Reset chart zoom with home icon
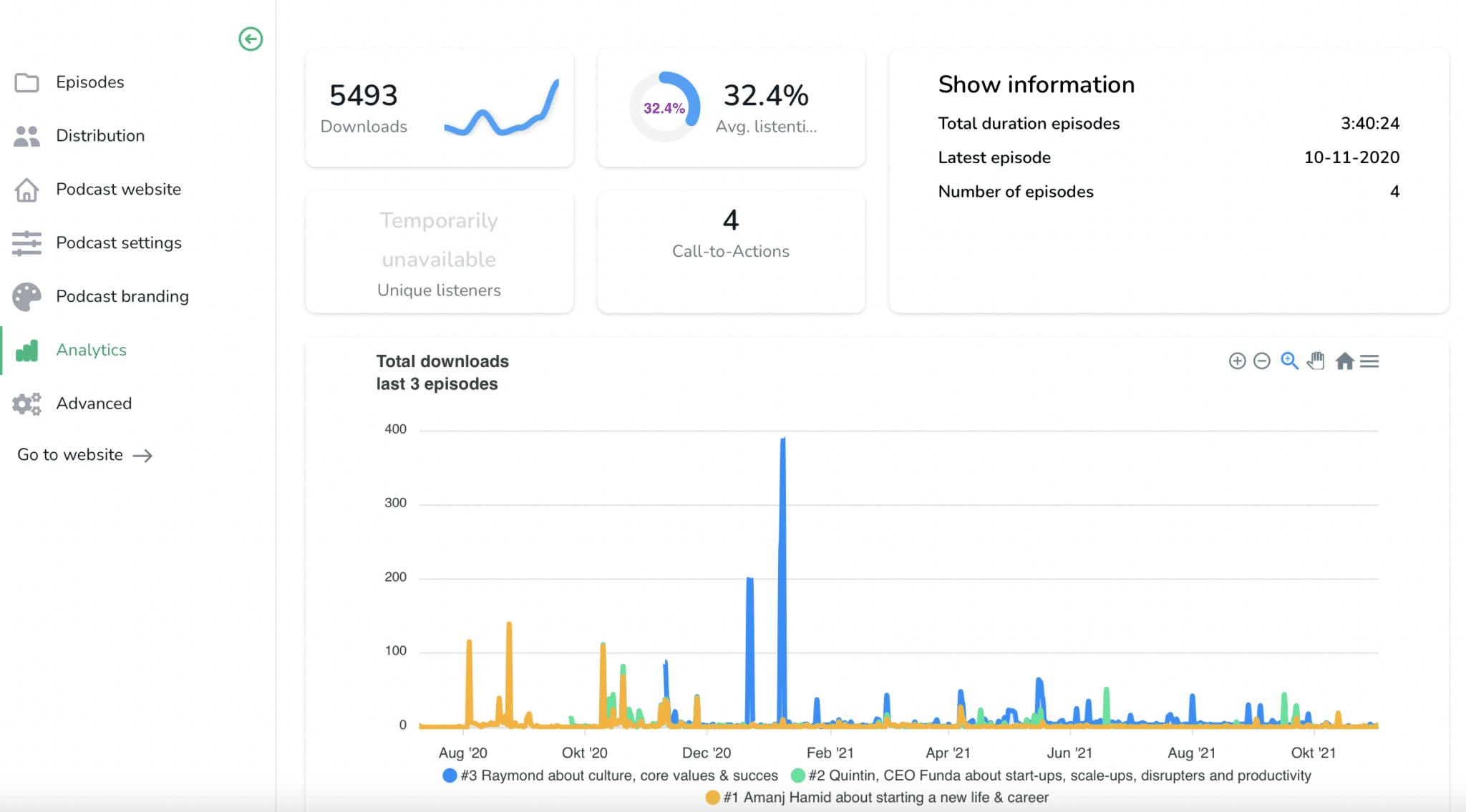 [x=1344, y=361]
